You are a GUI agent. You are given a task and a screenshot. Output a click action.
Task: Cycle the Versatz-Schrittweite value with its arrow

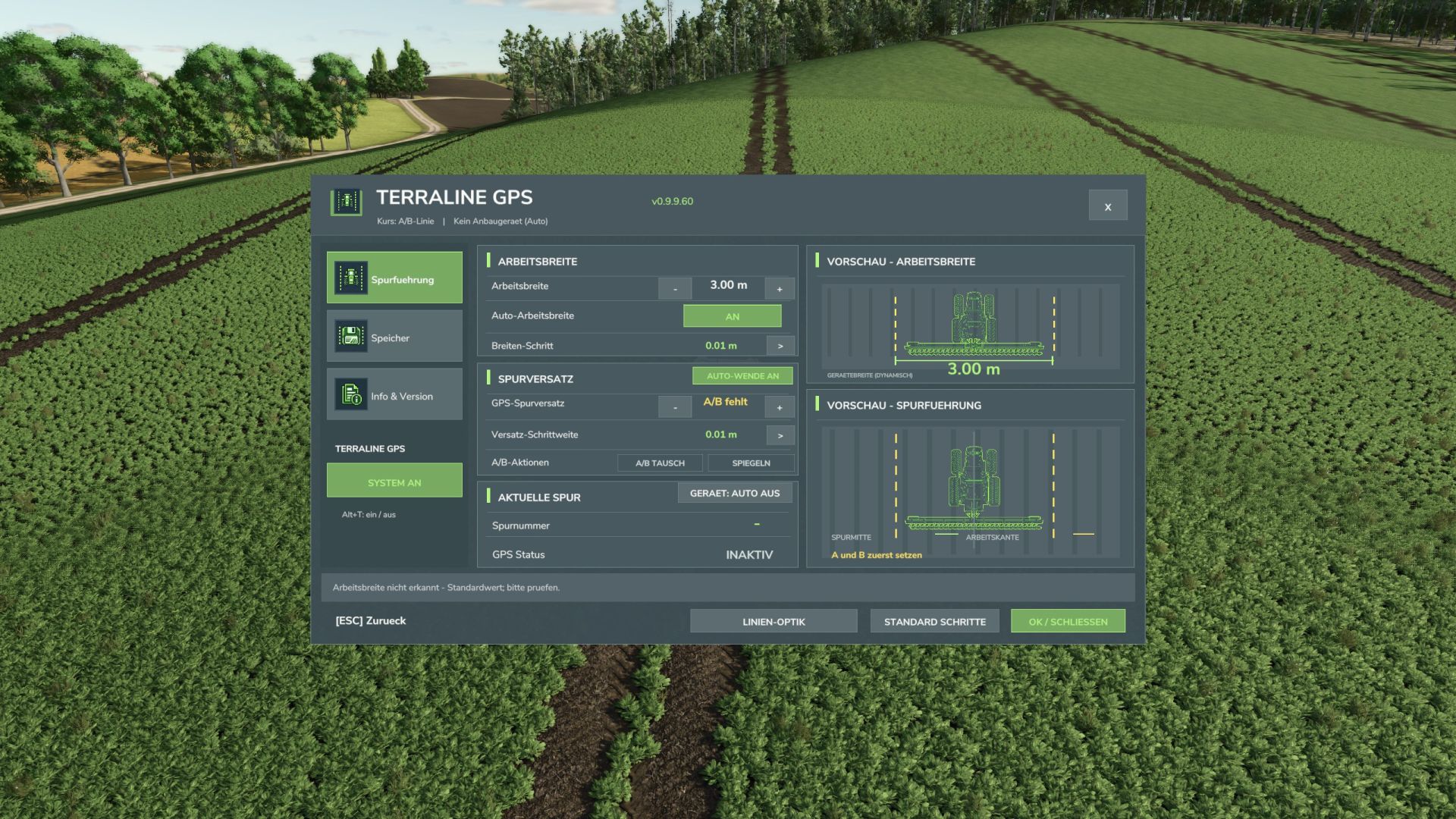[x=780, y=435]
